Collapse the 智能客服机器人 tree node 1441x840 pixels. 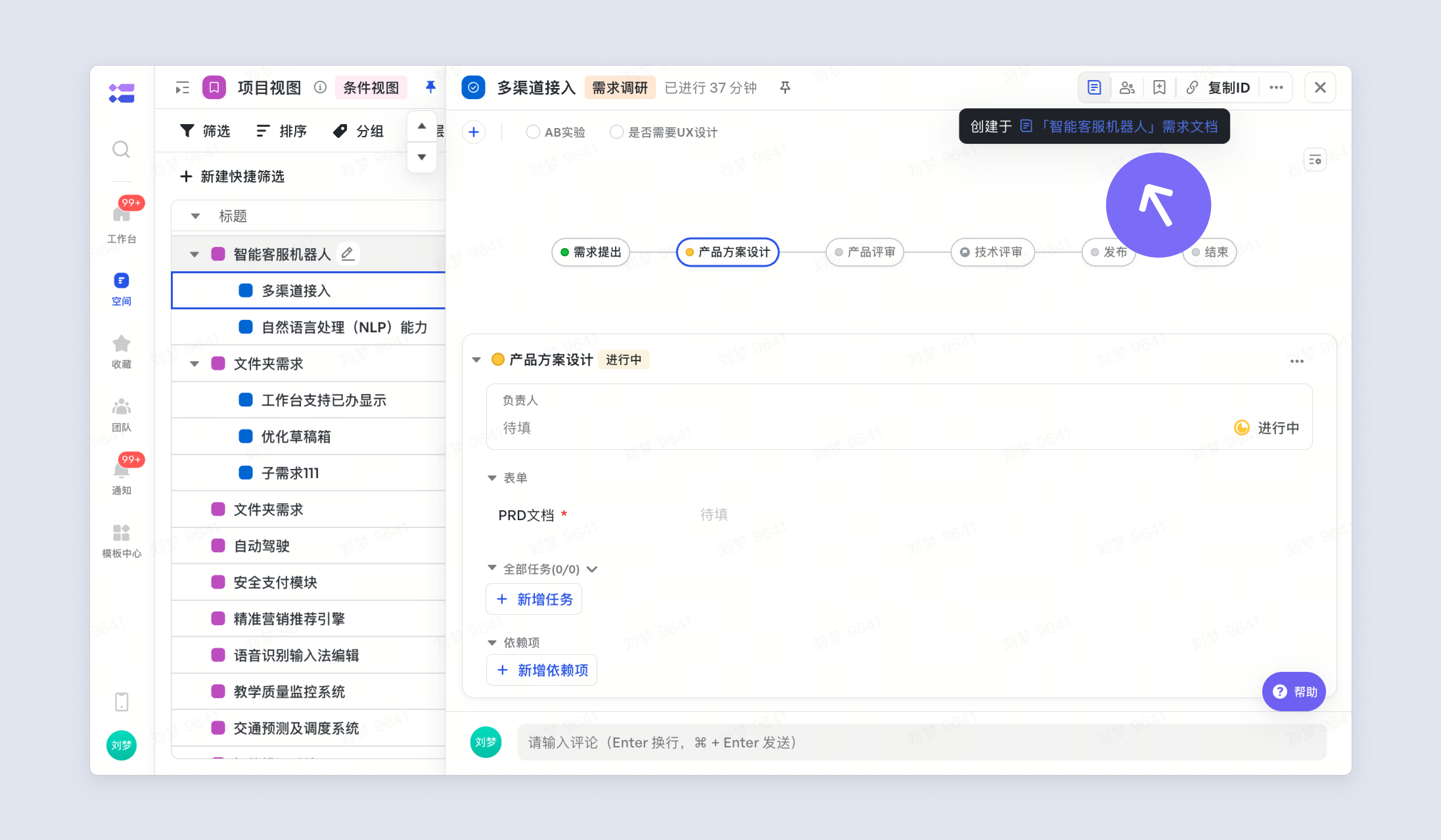tap(194, 254)
